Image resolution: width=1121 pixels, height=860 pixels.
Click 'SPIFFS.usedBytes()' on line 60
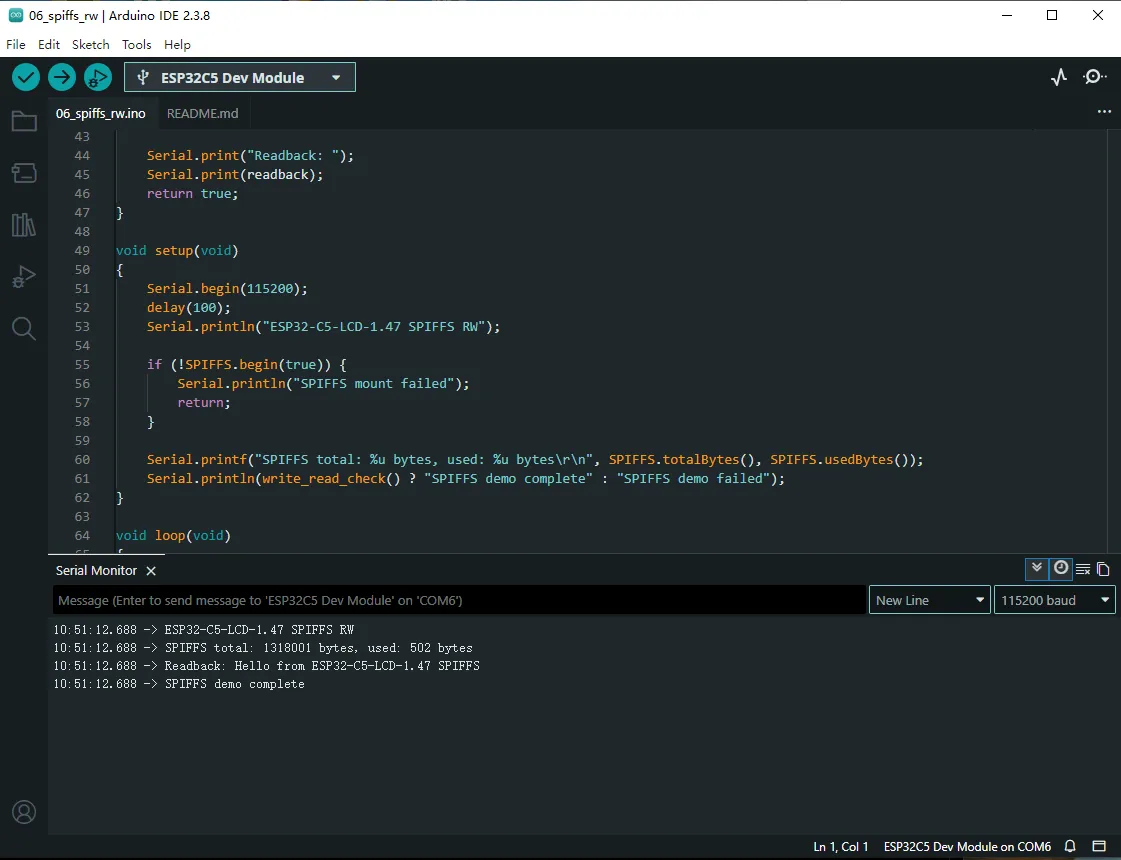[x=839, y=460]
